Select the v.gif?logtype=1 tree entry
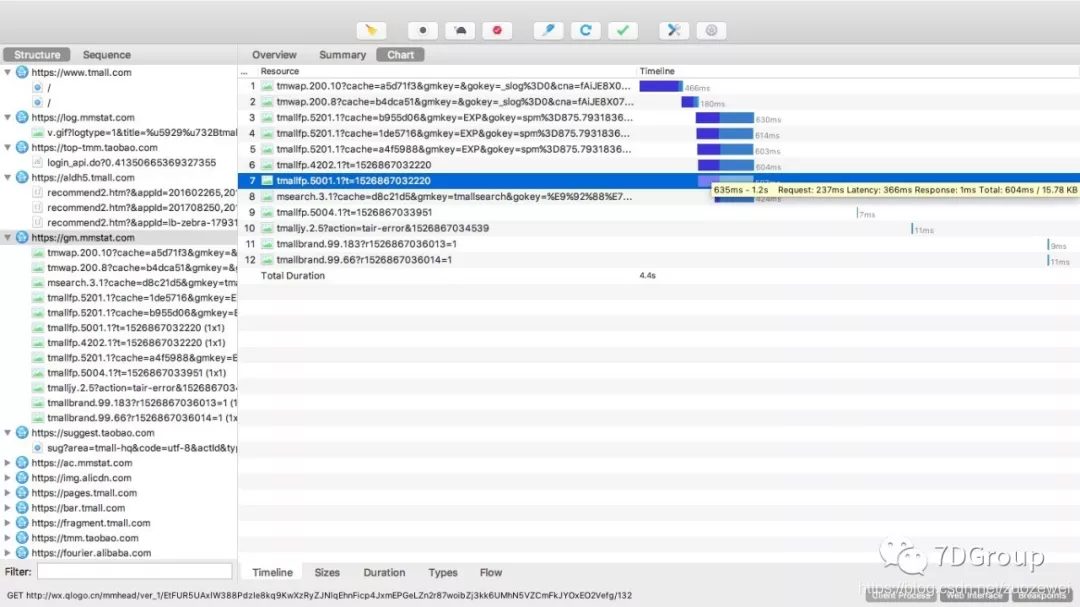 pyautogui.click(x=142, y=132)
